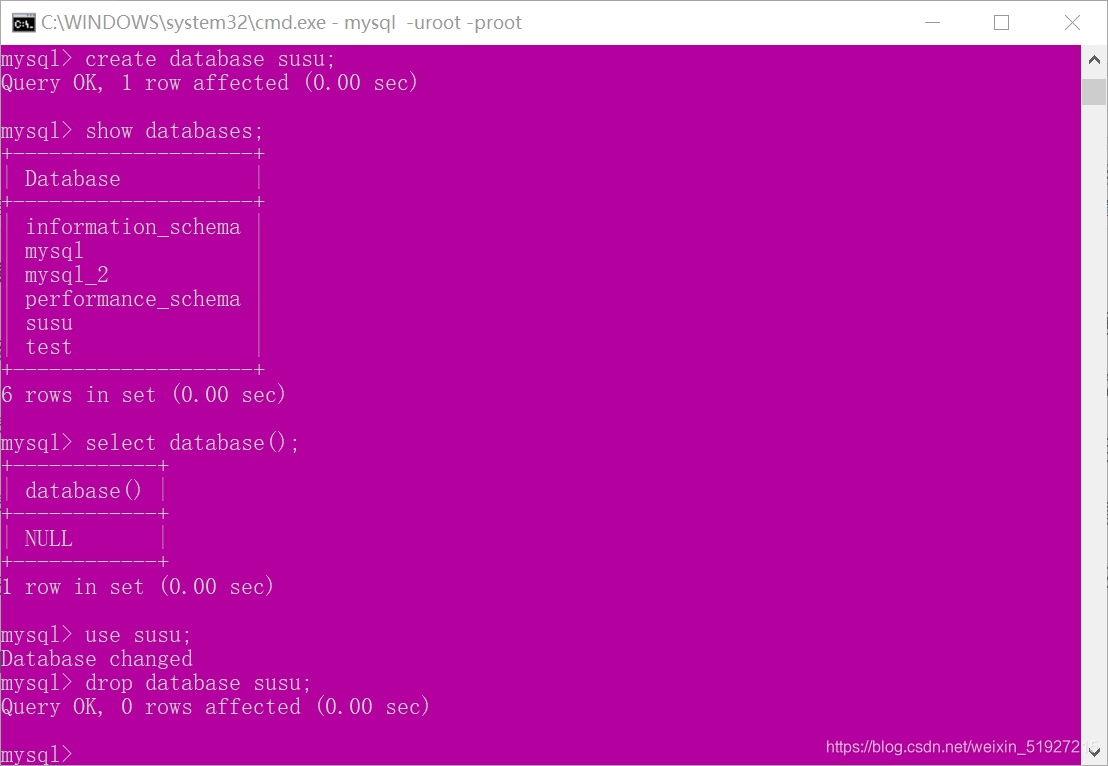Click the 'performance_schema' row
Viewport: 1108px width, 766px height.
tap(133, 299)
